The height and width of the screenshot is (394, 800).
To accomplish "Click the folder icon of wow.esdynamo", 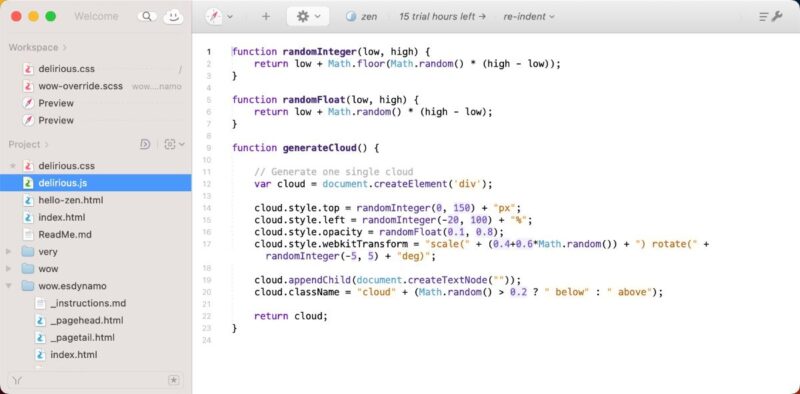I will pos(28,286).
